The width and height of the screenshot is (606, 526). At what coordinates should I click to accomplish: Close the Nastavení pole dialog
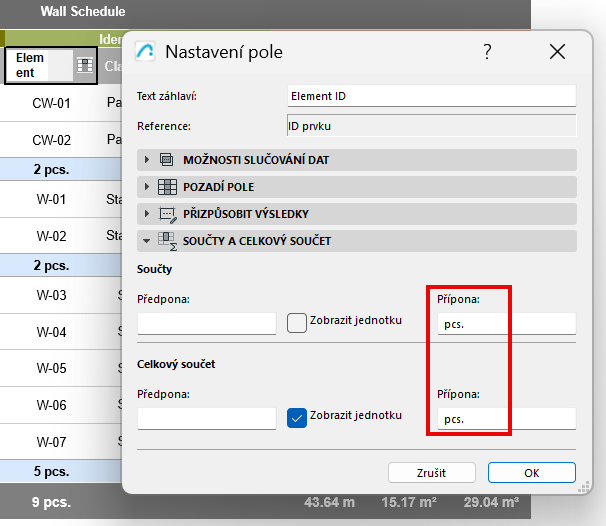pos(557,51)
